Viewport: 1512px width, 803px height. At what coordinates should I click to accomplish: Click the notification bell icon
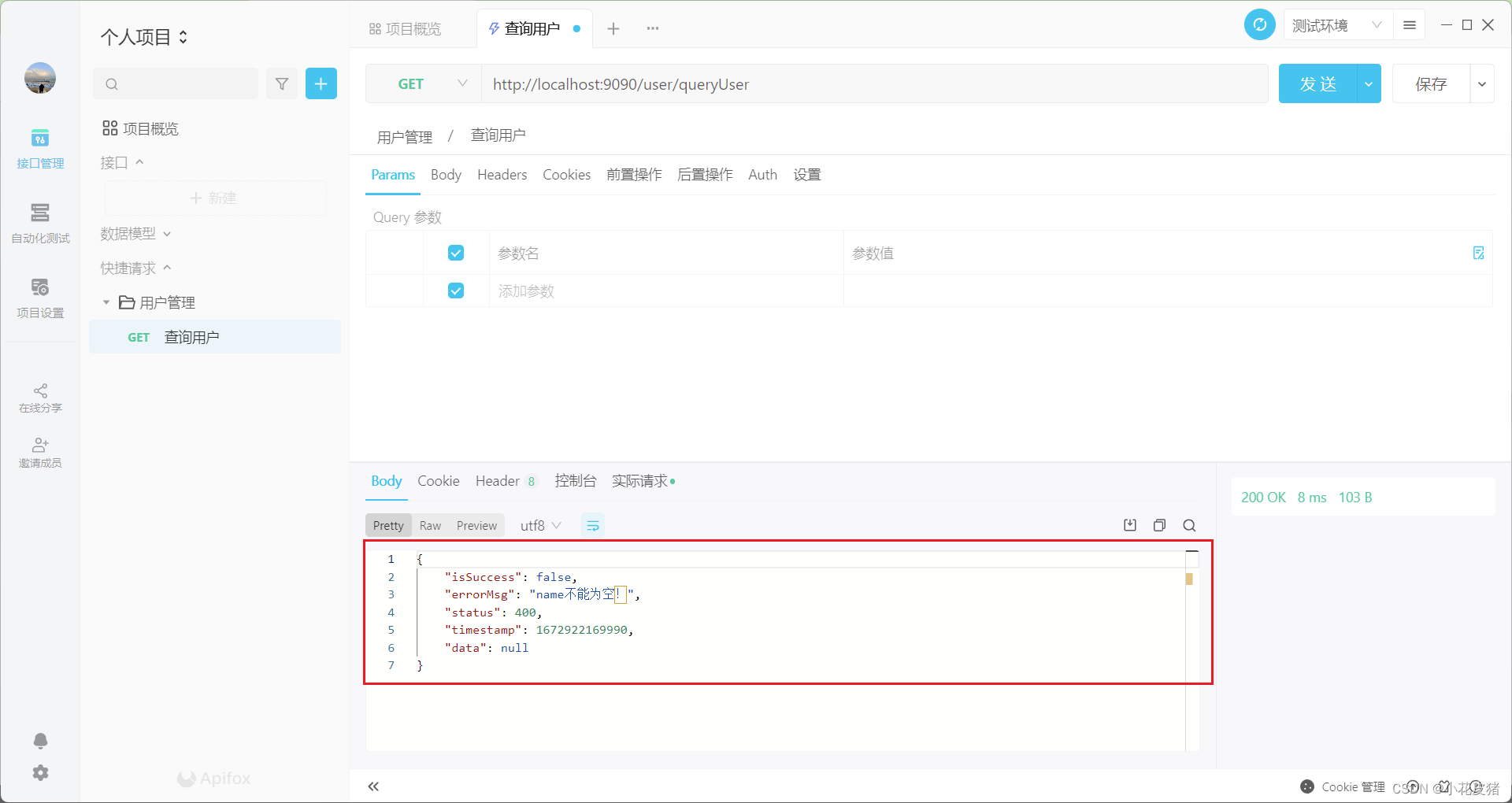click(x=40, y=741)
